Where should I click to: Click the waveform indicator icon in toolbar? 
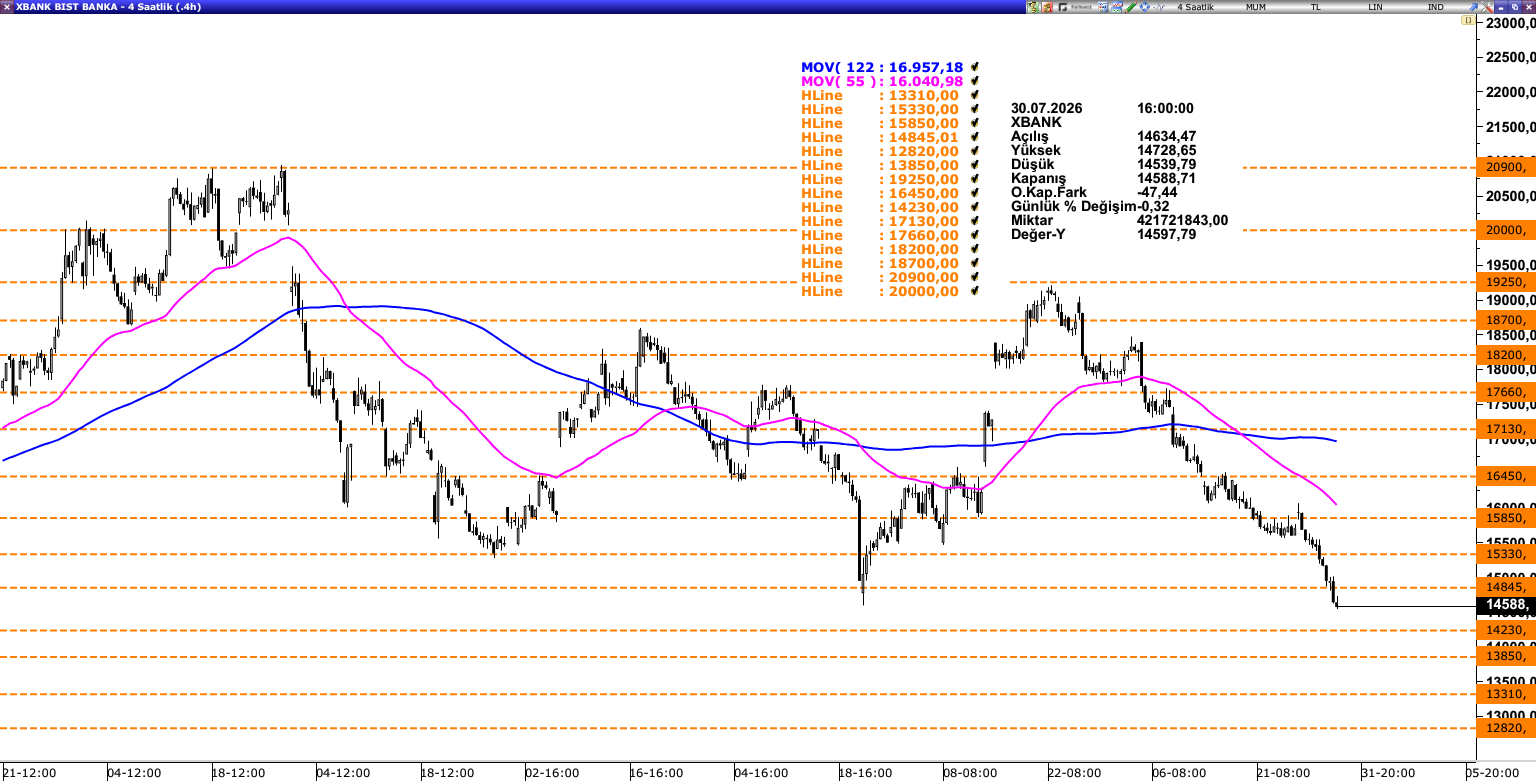(x=1158, y=7)
